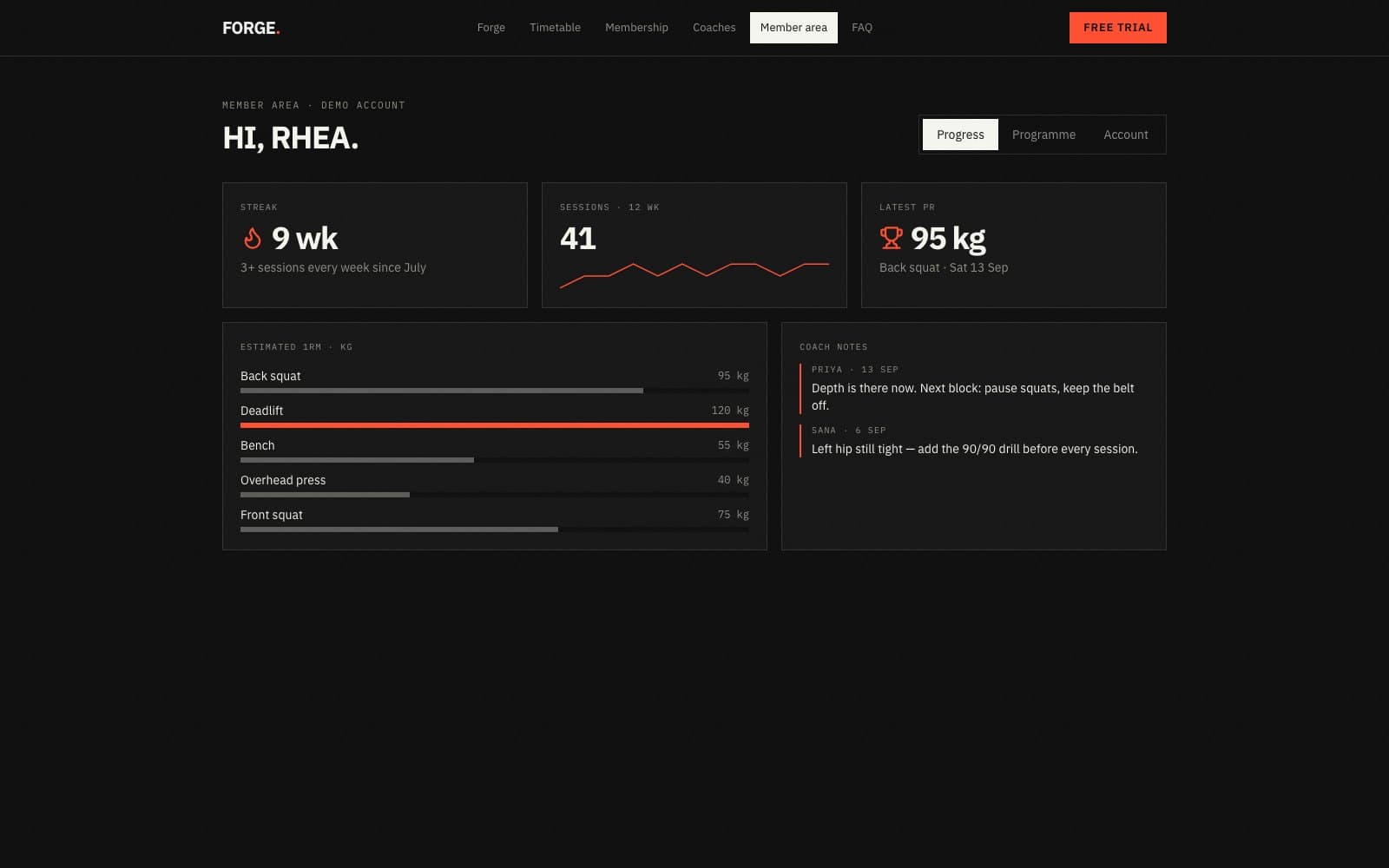Click the "Bench" lift label
Image resolution: width=1389 pixels, height=868 pixels.
pyautogui.click(x=258, y=445)
